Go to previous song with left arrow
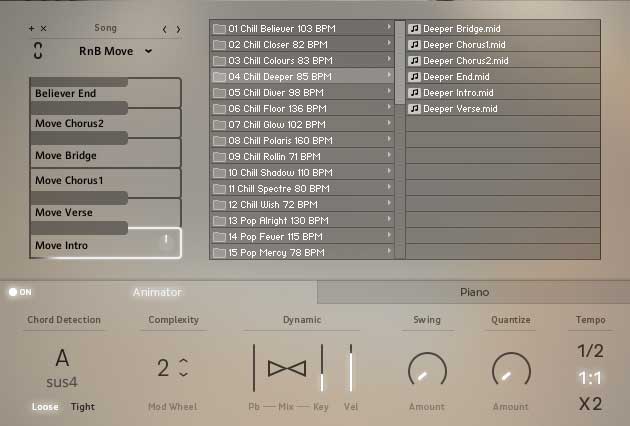This screenshot has height=426, width=630. click(165, 29)
